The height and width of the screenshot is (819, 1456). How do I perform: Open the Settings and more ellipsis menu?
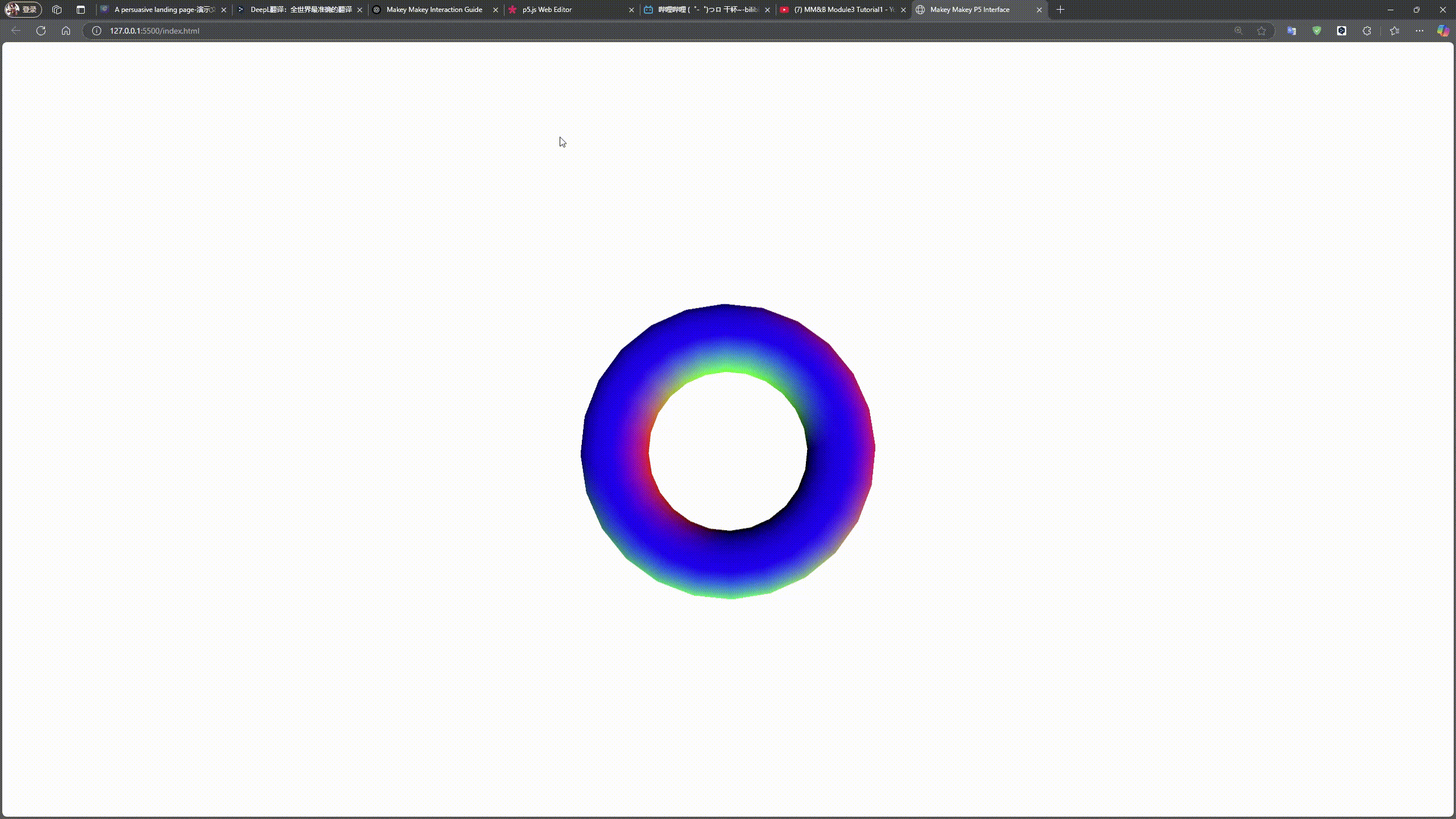click(x=1420, y=31)
